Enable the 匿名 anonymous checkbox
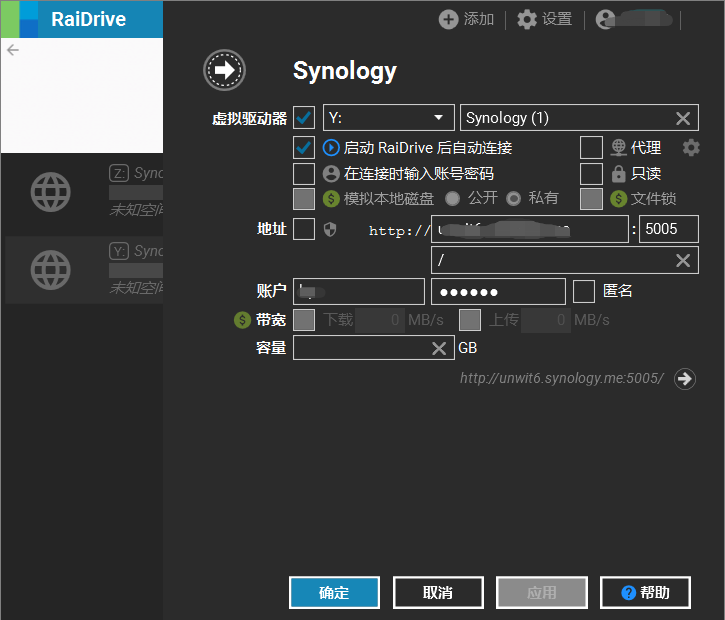The image size is (725, 620). click(584, 291)
